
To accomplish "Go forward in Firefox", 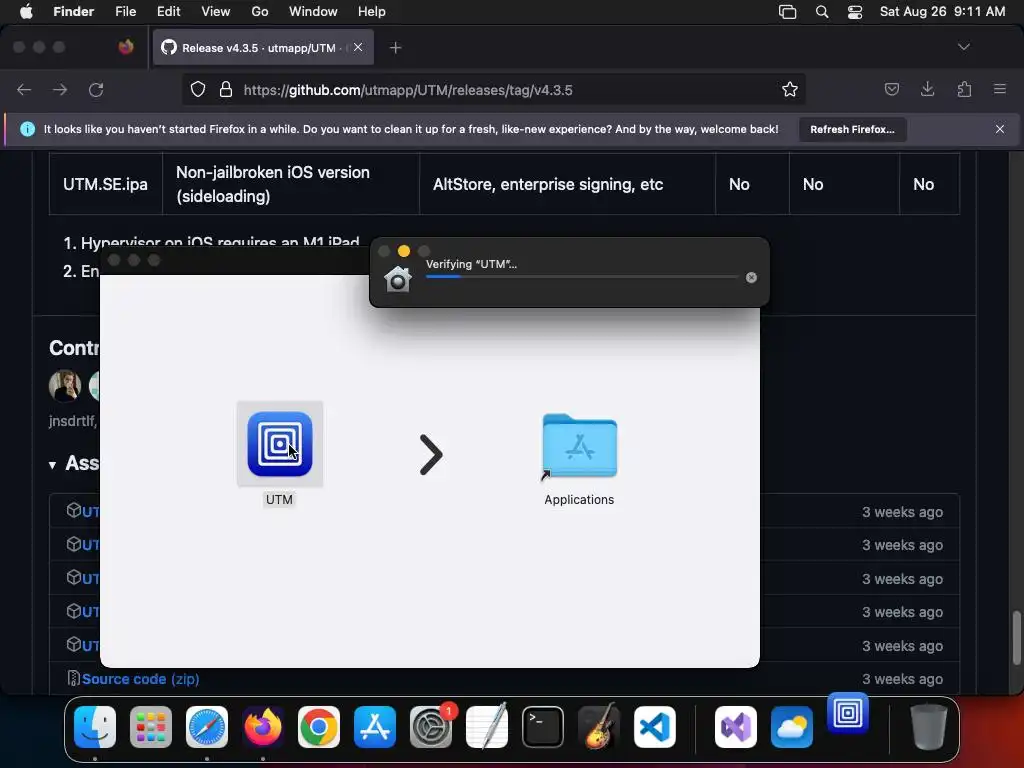I will click(x=60, y=89).
